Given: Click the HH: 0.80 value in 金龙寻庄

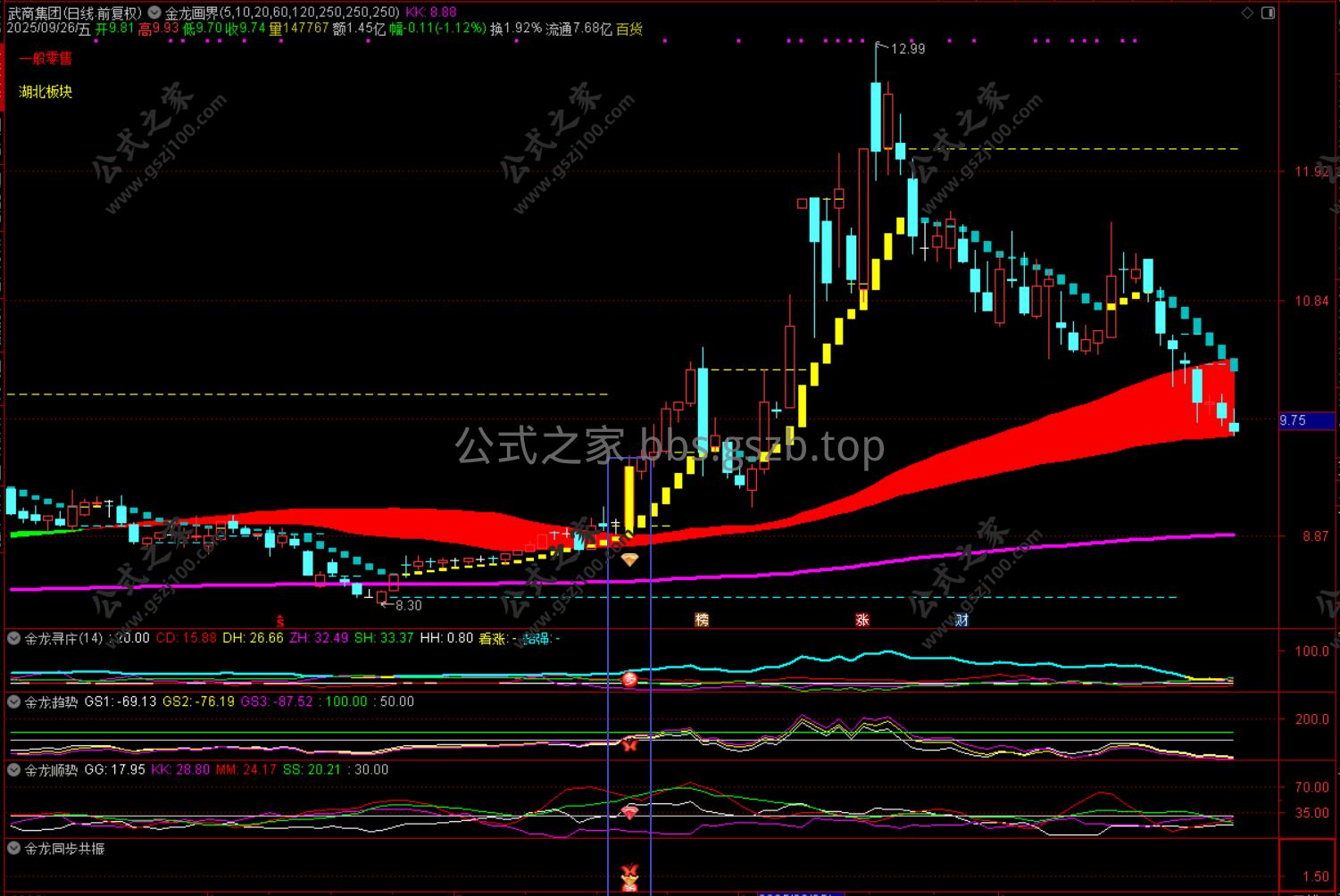Looking at the screenshot, I should pyautogui.click(x=446, y=638).
